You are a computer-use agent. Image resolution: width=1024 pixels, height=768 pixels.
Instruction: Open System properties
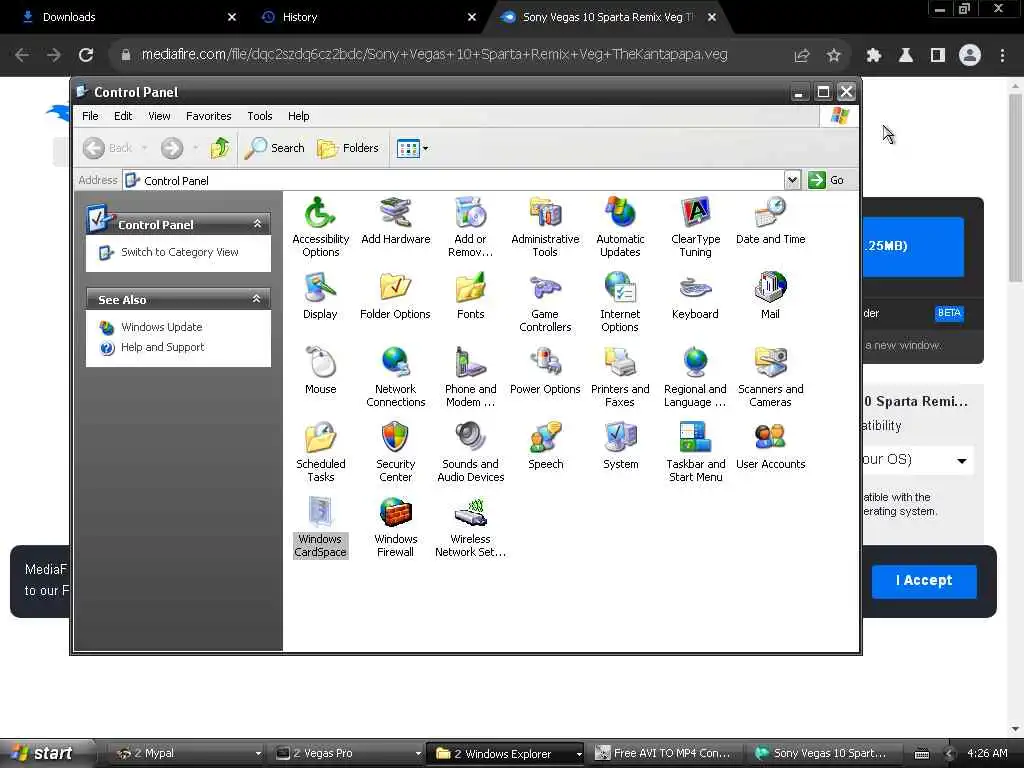point(620,446)
